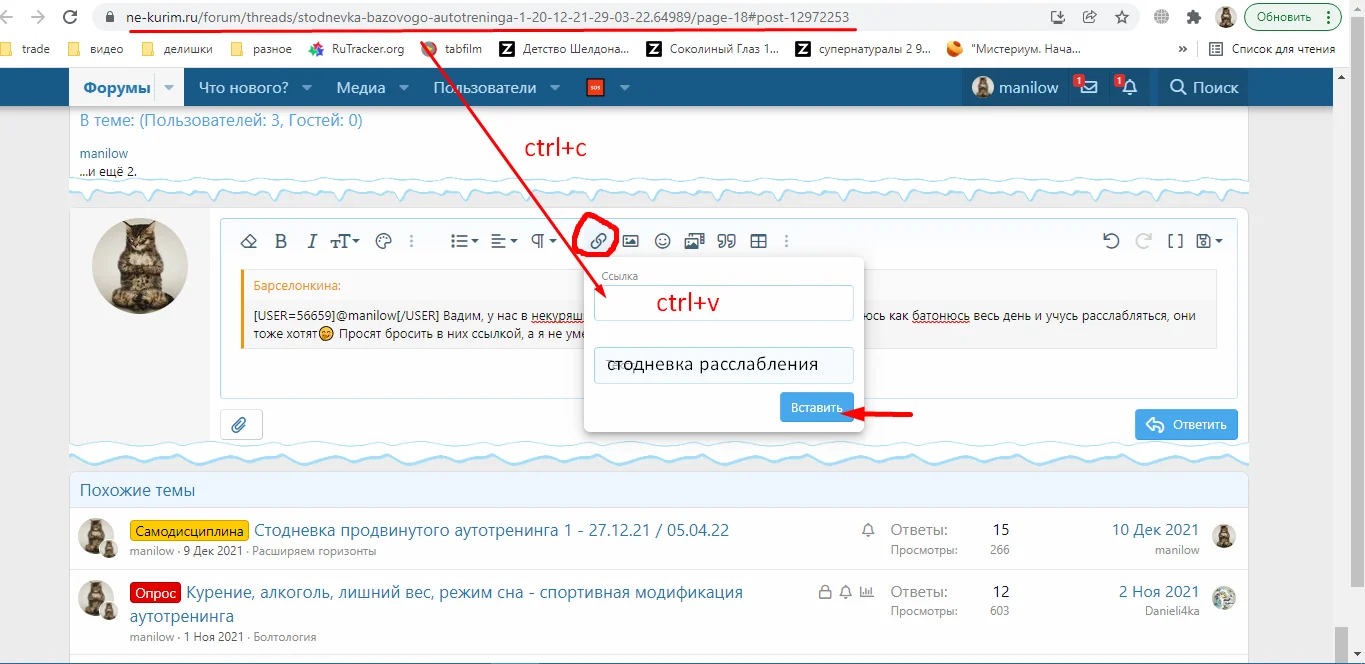Insert a table in editor
The width and height of the screenshot is (1365, 664).
pyautogui.click(x=759, y=241)
